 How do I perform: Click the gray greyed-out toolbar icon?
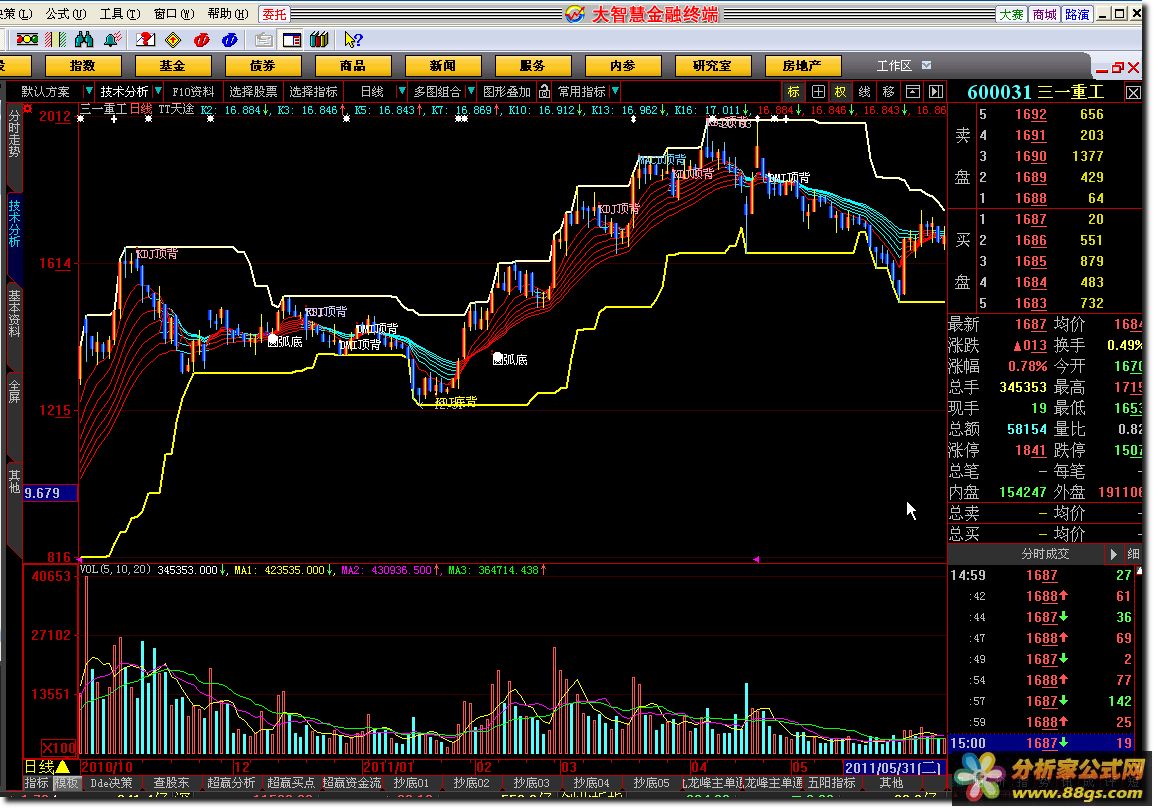pyautogui.click(x=263, y=39)
